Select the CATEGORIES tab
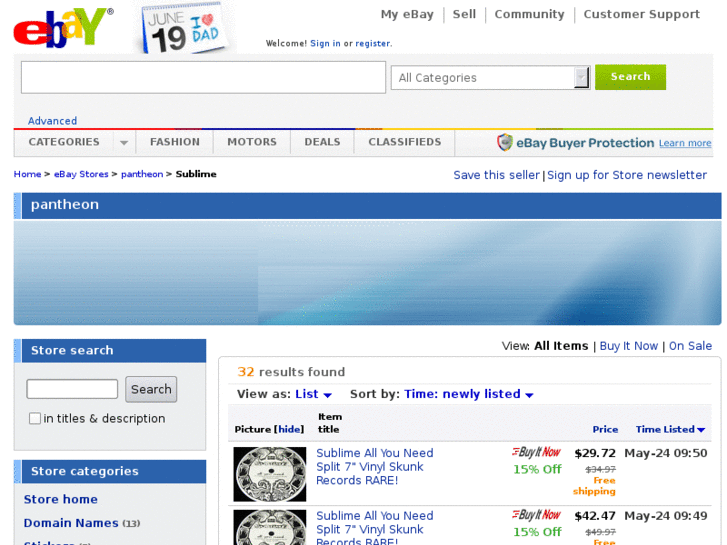 64,142
